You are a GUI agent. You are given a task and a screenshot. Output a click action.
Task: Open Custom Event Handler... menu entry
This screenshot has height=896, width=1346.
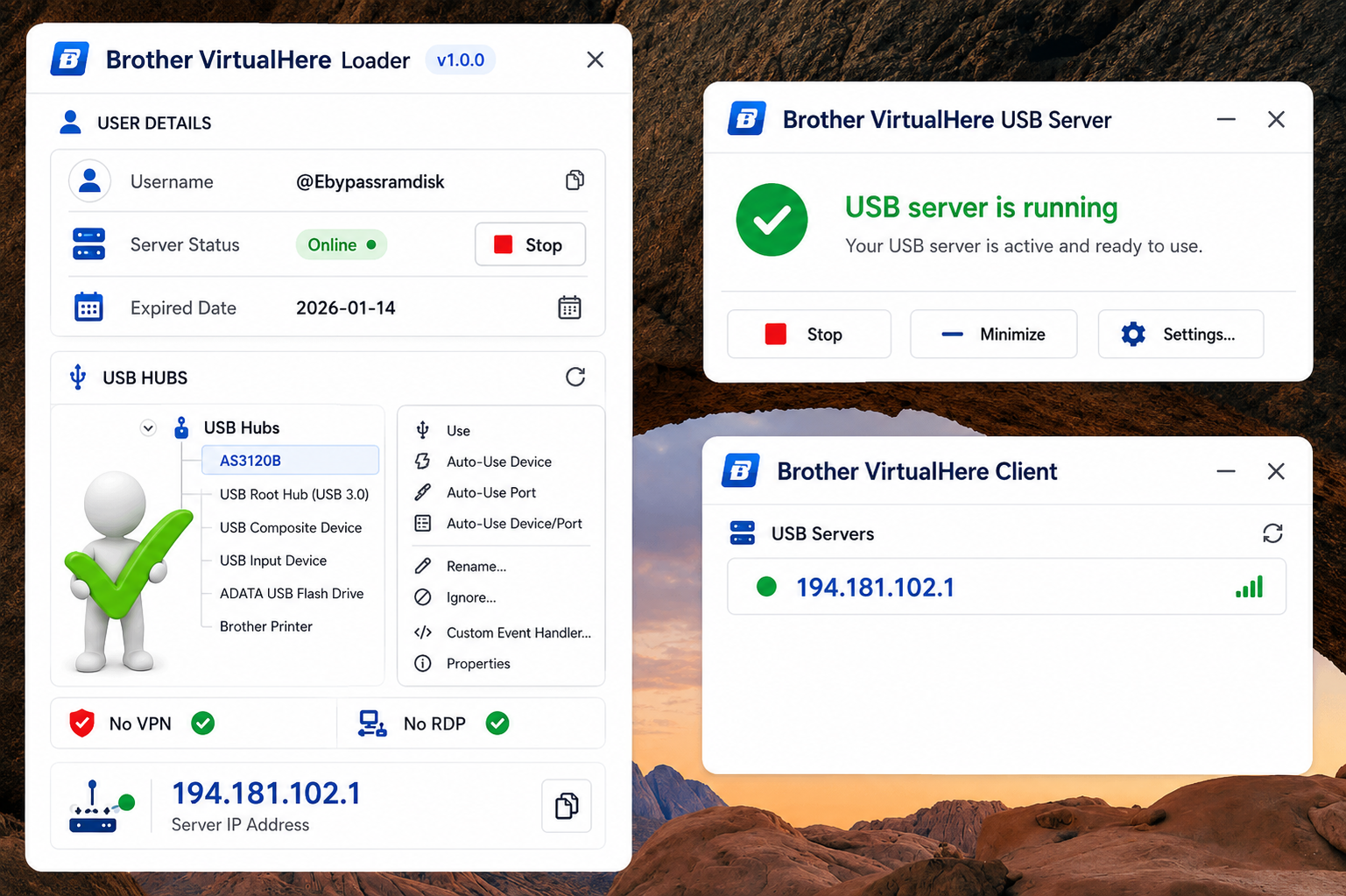tap(501, 632)
